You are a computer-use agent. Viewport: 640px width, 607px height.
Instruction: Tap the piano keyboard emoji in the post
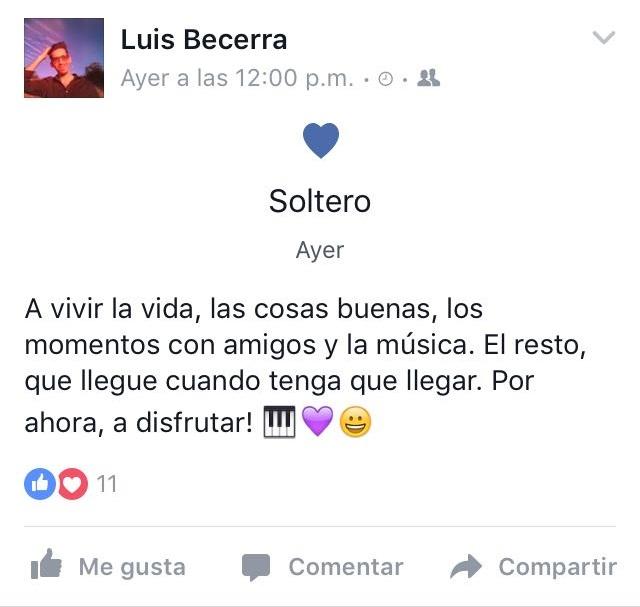click(280, 422)
